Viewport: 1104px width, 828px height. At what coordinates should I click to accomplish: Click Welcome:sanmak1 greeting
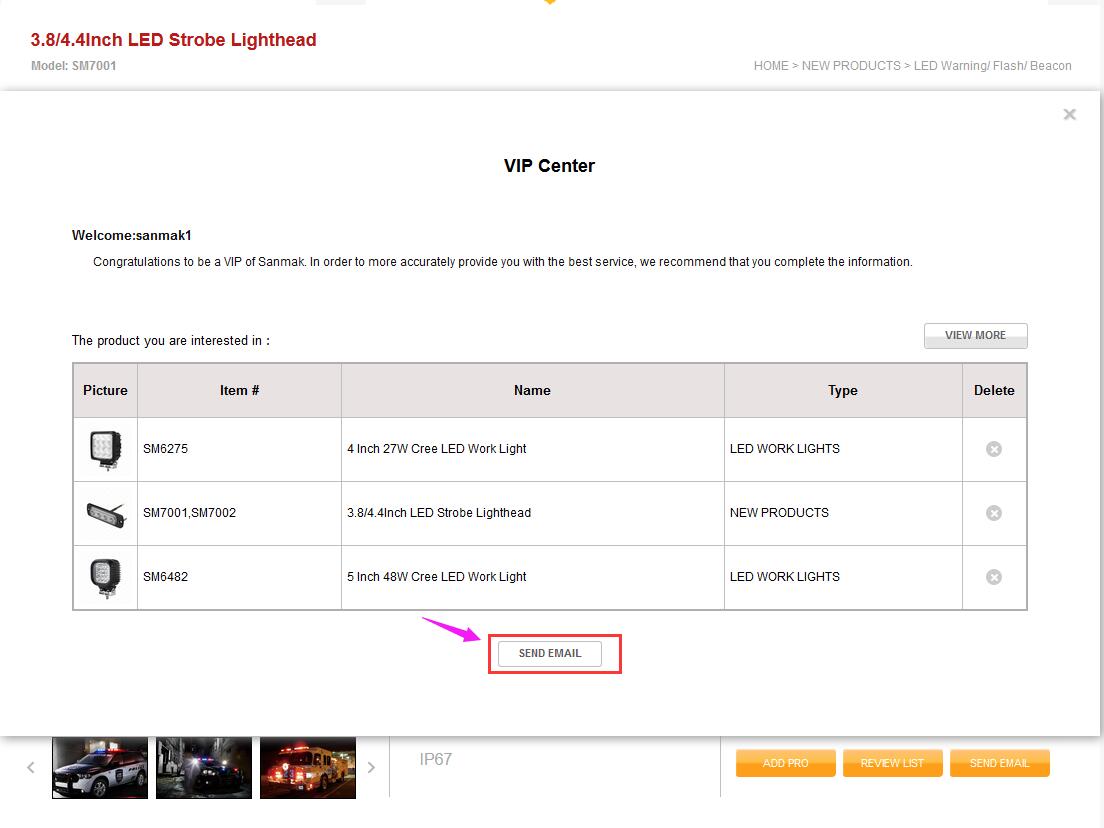pos(132,235)
